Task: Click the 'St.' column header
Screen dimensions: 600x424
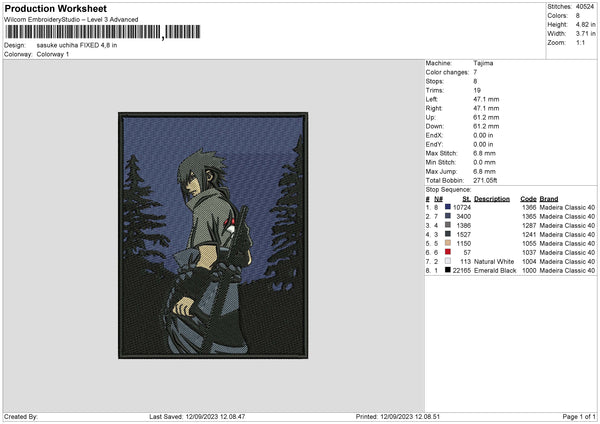Action: coord(466,199)
